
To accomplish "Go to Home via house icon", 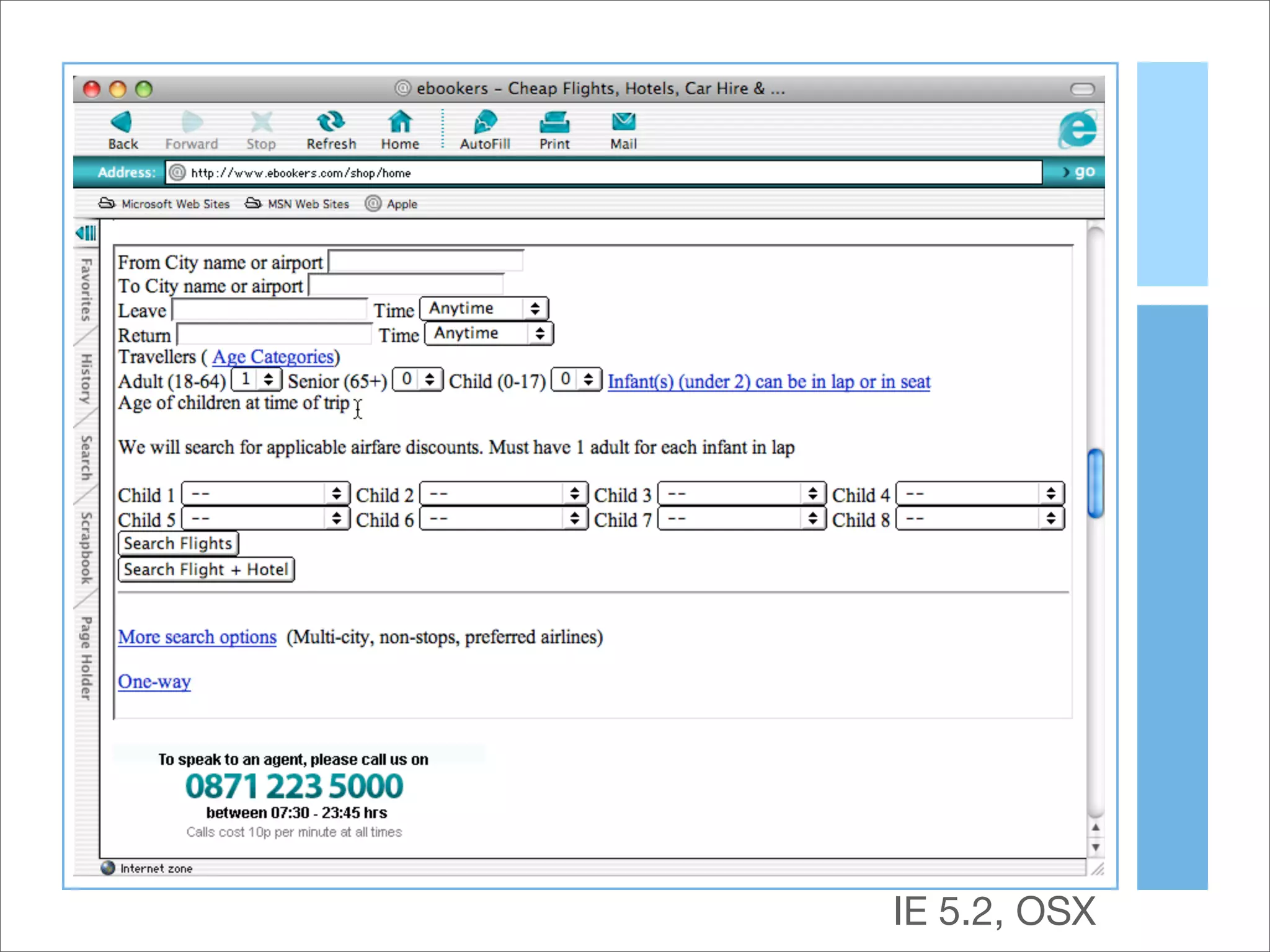I will pos(399,123).
